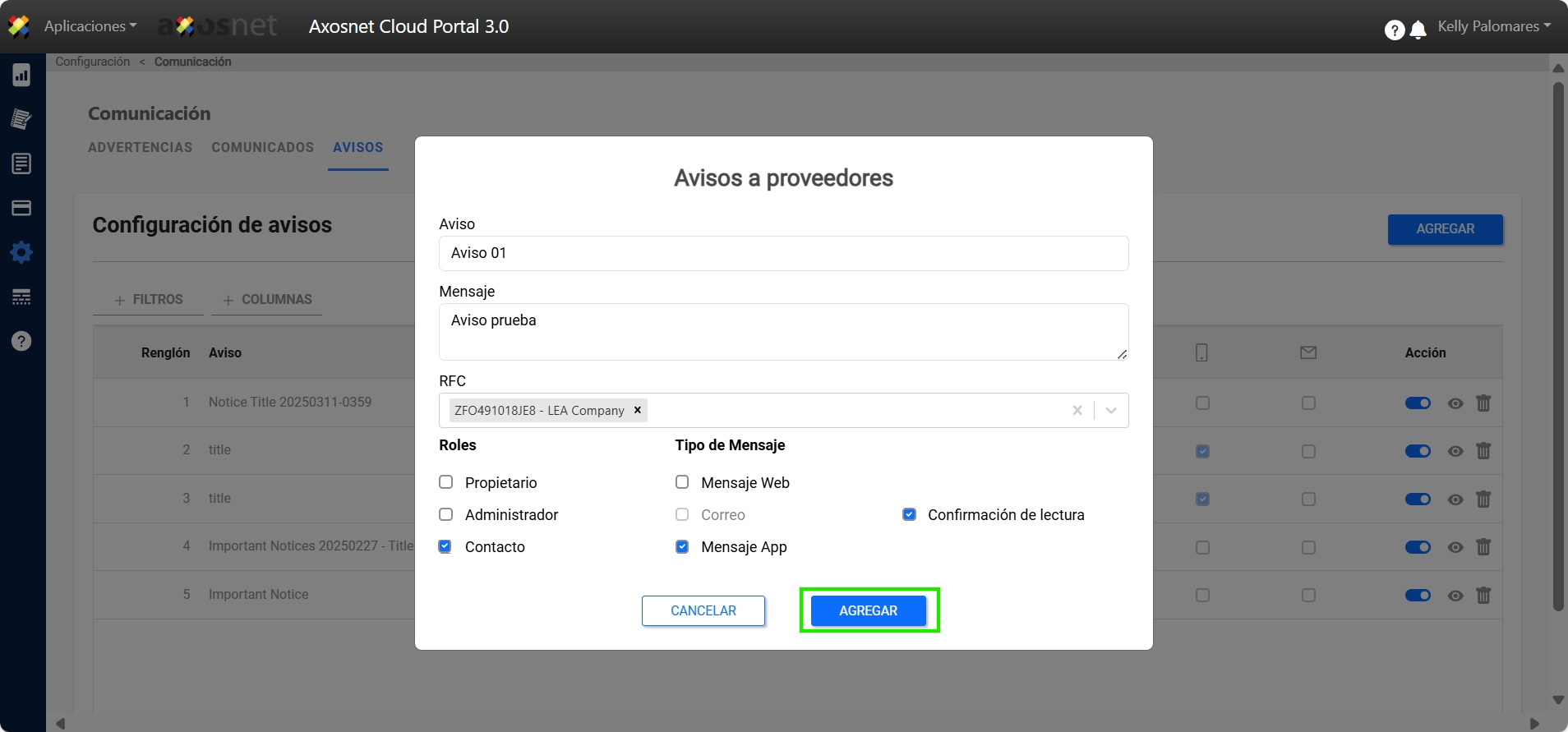Remove the ZFO491018JE8 - LEA Company tag
This screenshot has height=732, width=1568.
637,410
